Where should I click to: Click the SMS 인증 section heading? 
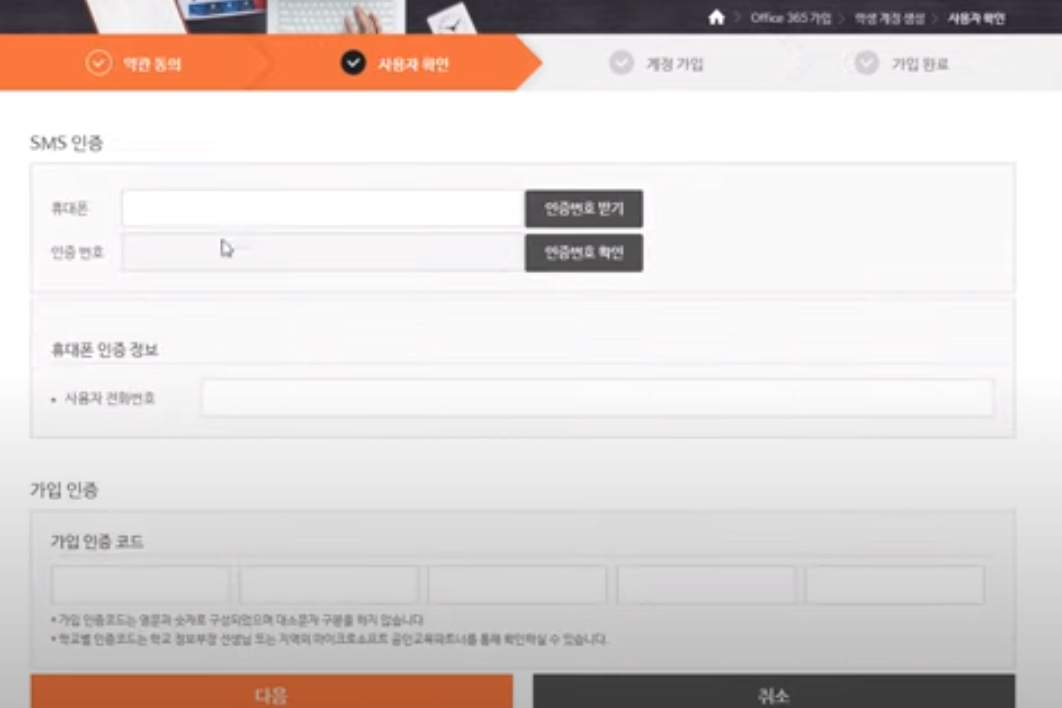coord(66,143)
